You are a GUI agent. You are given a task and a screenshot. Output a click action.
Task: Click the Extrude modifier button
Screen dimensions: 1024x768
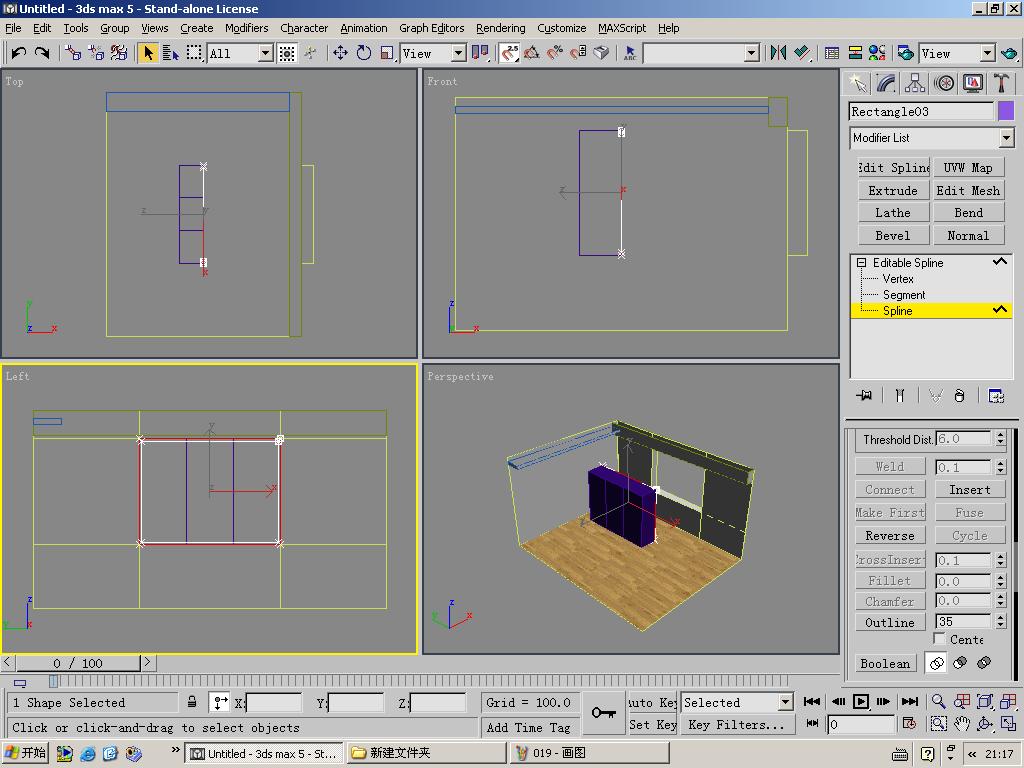point(893,190)
